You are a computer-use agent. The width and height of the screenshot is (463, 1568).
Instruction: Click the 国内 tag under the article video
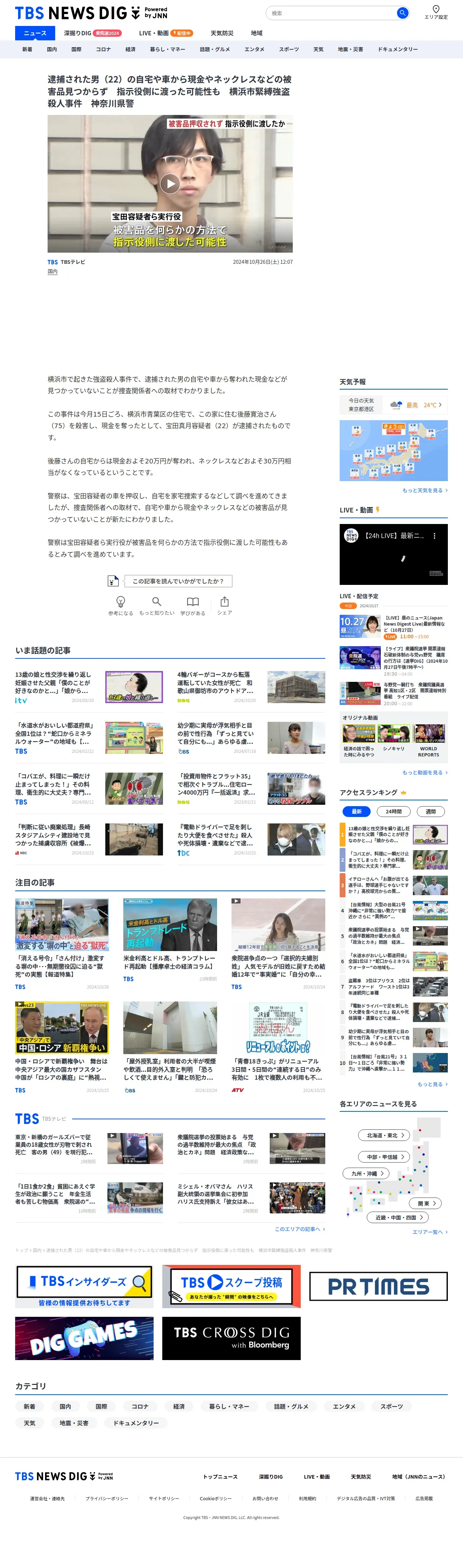point(52,271)
